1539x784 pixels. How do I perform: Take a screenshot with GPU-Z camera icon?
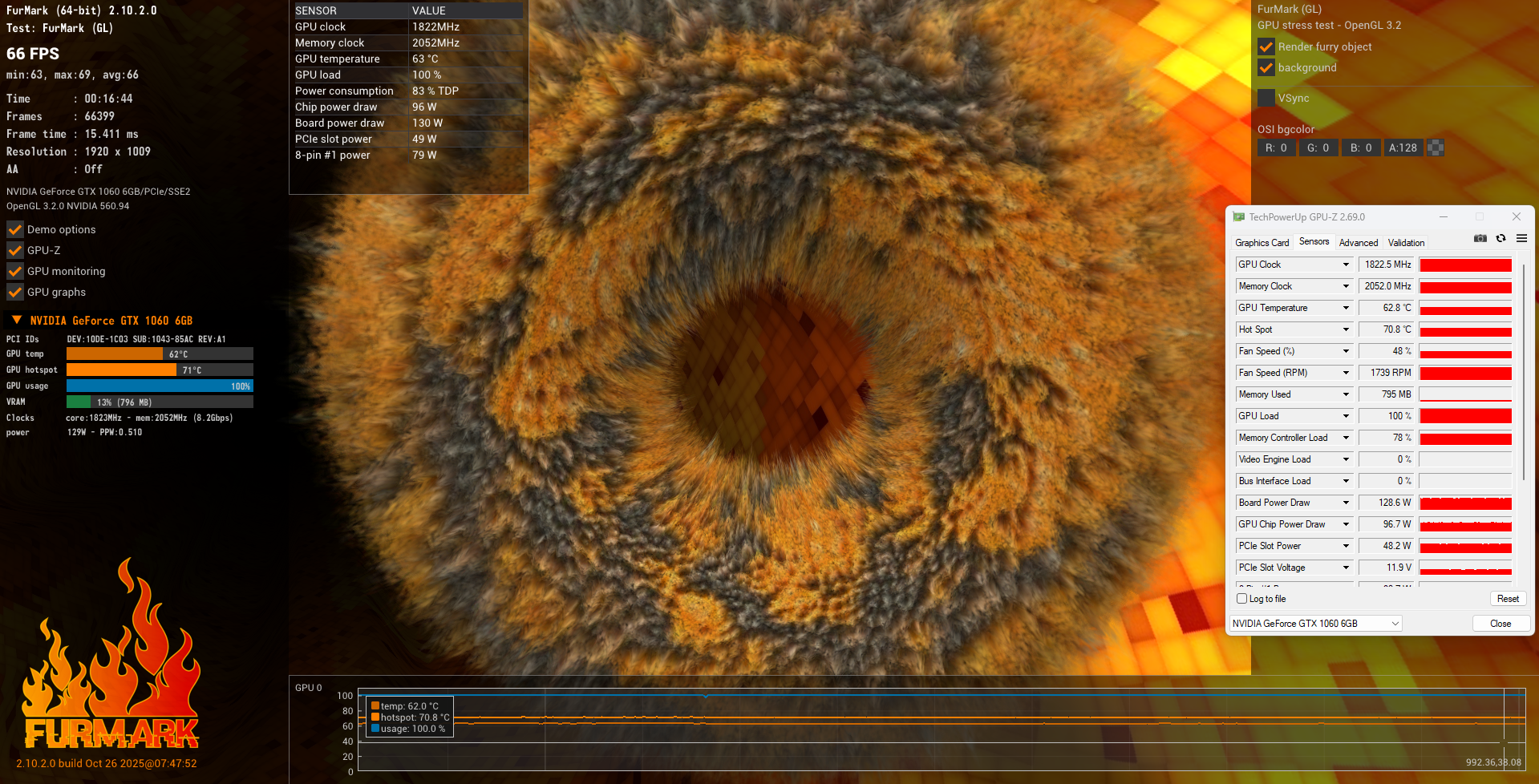point(1480,239)
